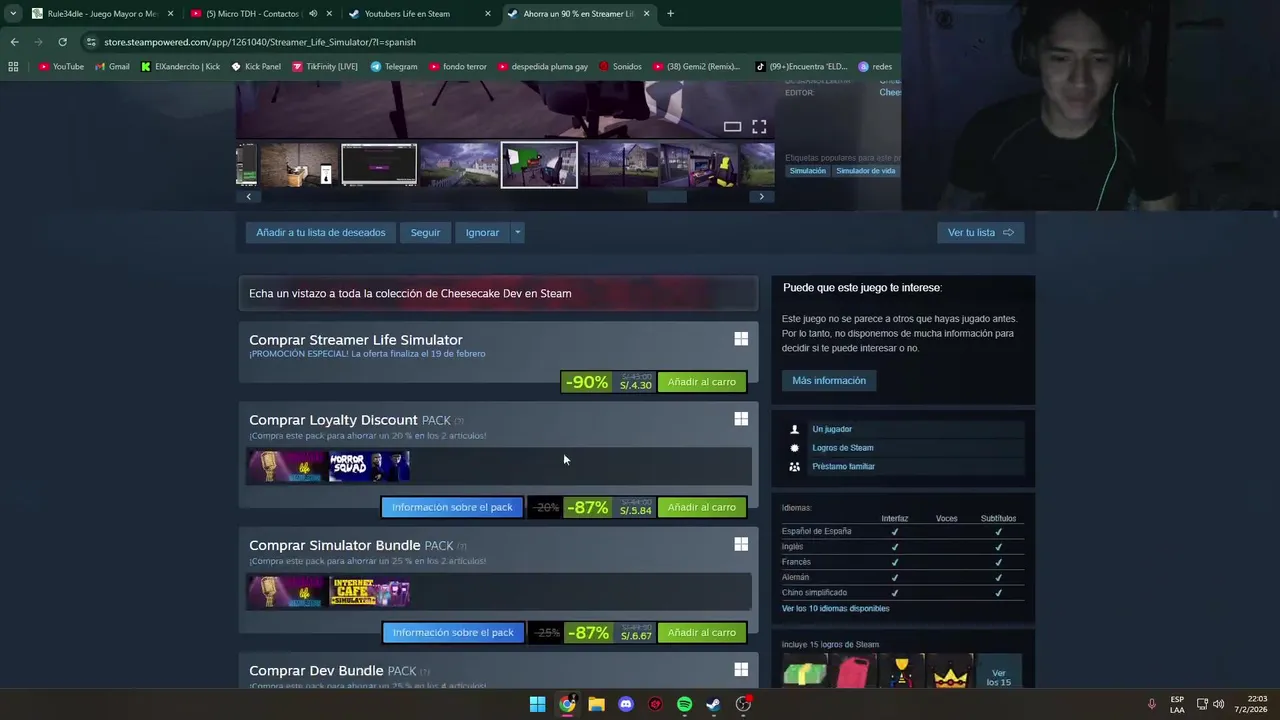1280x720 pixels.
Task: Open Simulator Bundle pack information
Action: tap(452, 632)
